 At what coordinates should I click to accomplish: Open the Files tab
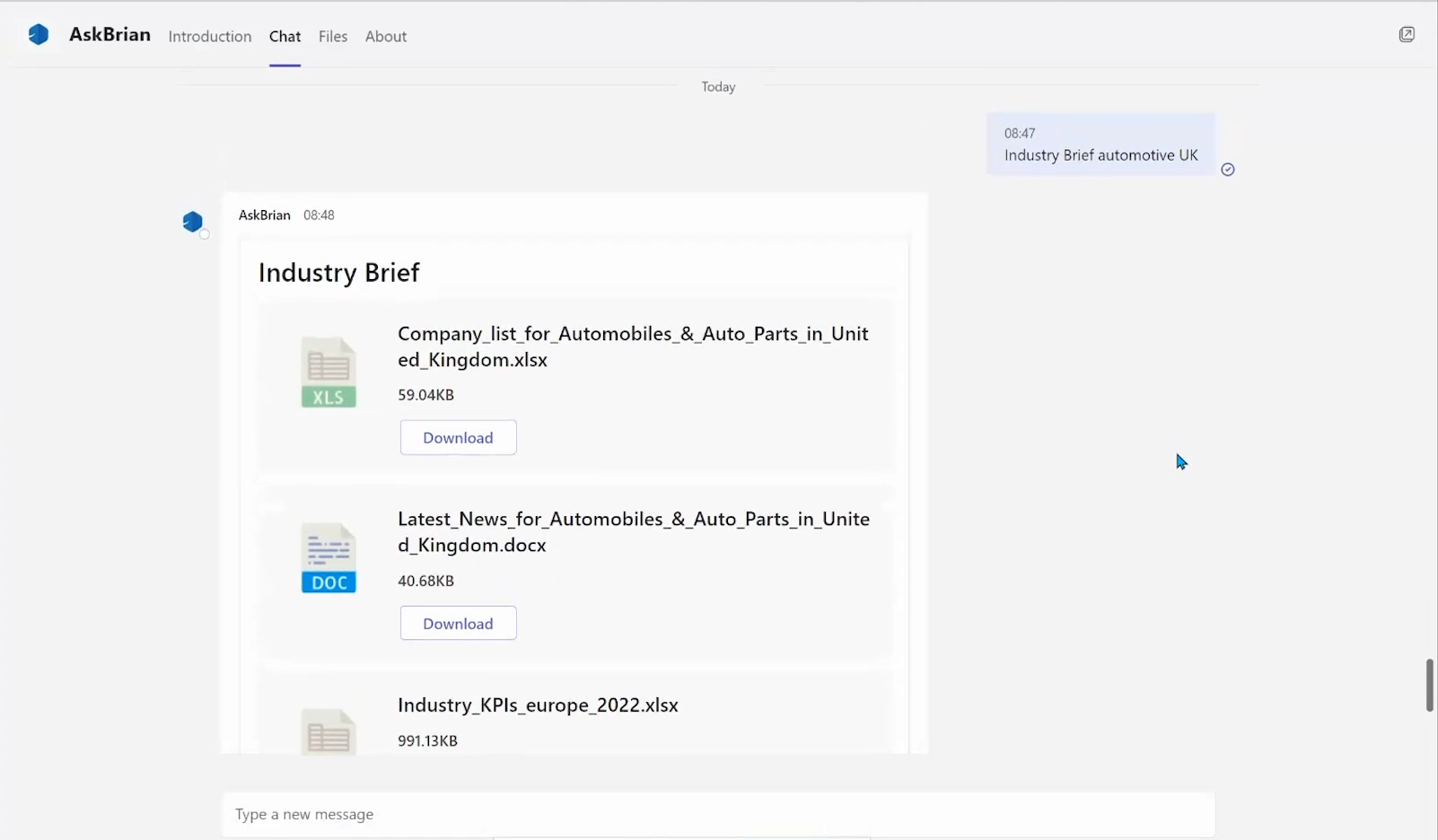[333, 36]
